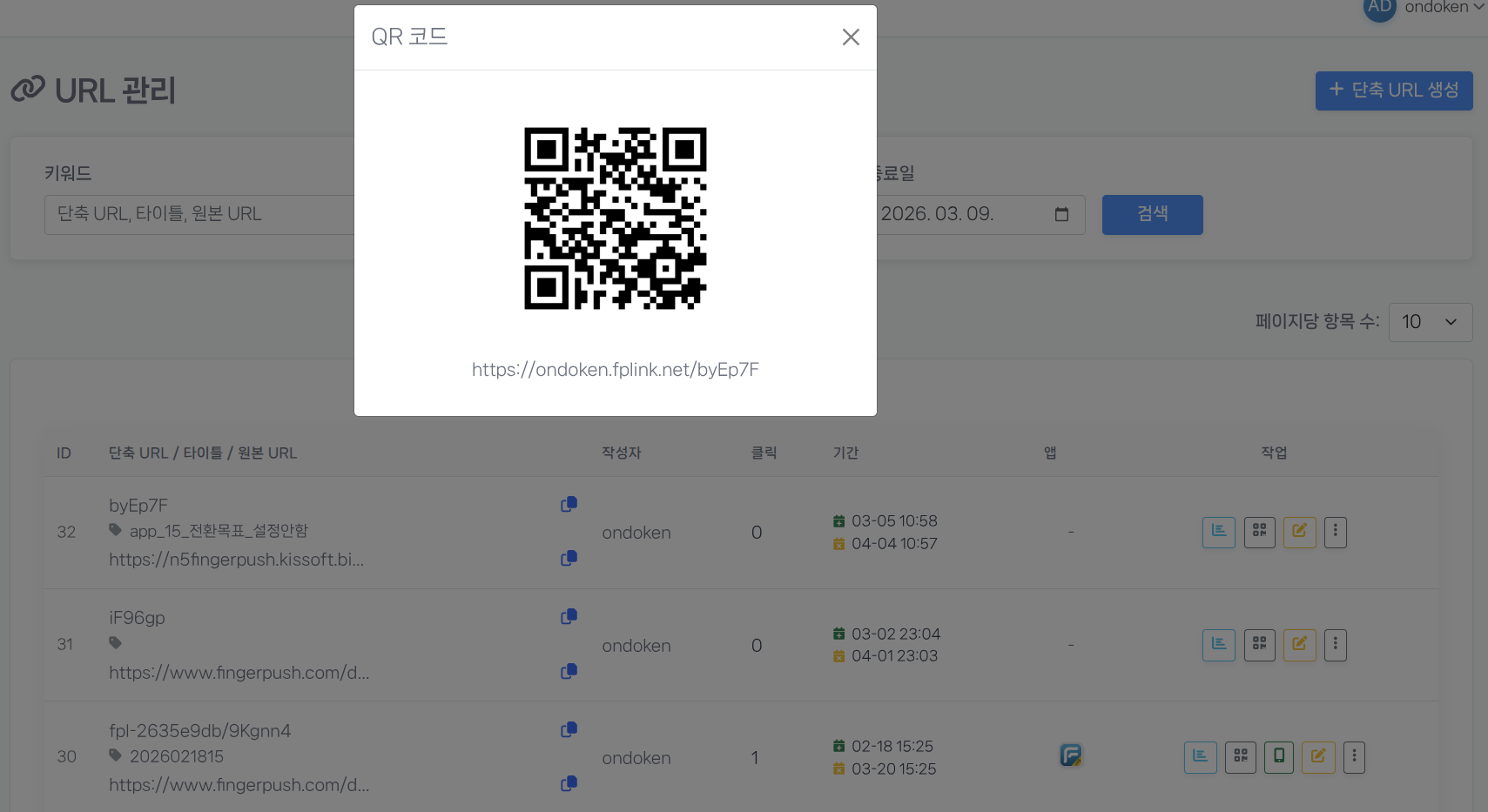1488x812 pixels.
Task: Copy the original URL of row 31
Action: (x=569, y=671)
